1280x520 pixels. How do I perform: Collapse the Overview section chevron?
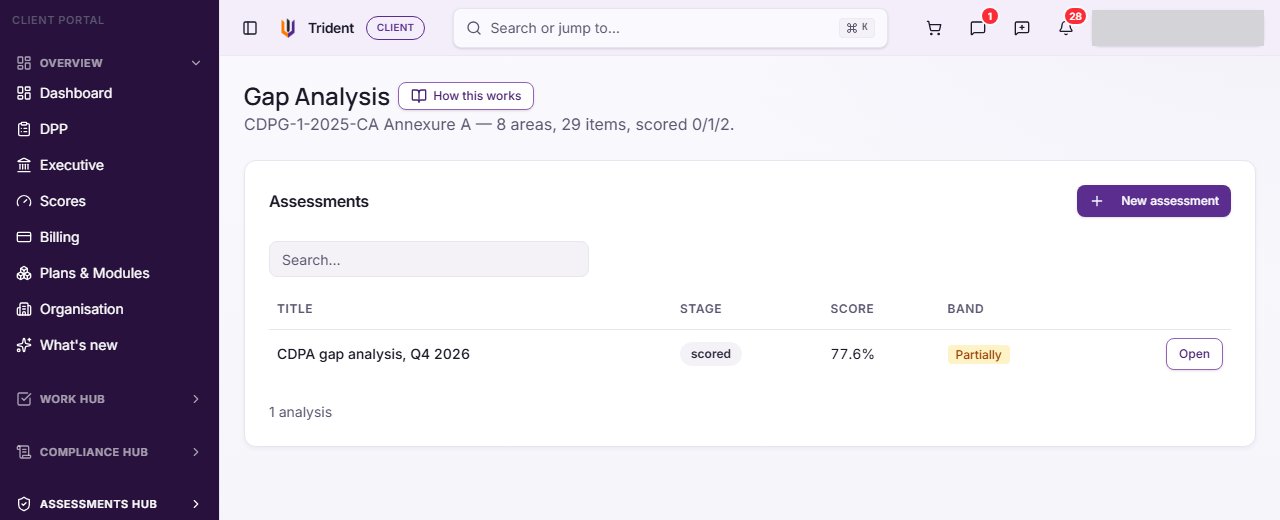(x=196, y=63)
